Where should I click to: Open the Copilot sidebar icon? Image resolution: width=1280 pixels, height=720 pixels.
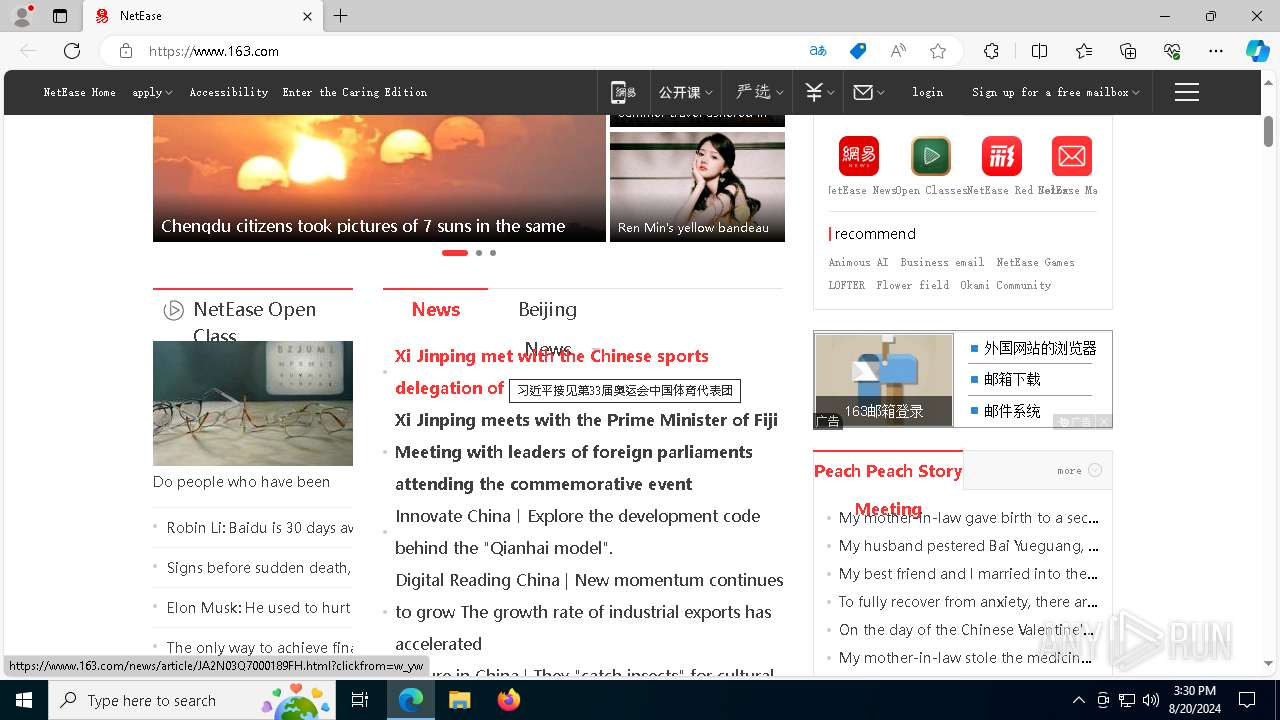1257,51
